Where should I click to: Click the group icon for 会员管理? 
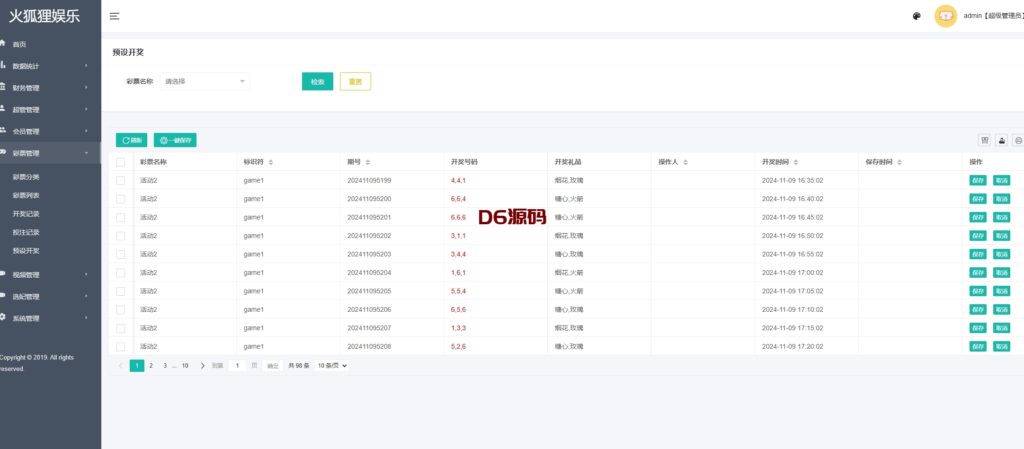click(x=3, y=131)
